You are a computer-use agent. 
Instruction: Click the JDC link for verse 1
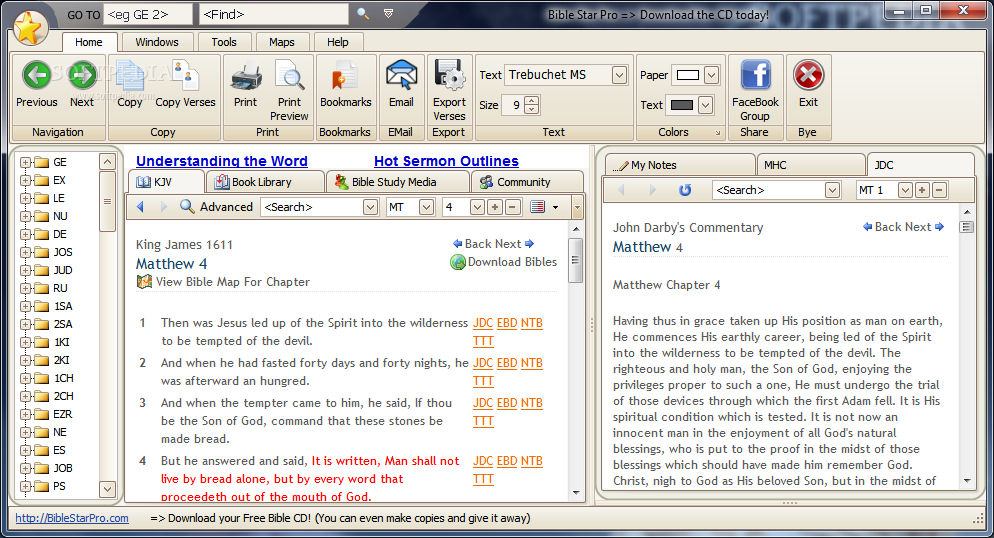pos(483,323)
